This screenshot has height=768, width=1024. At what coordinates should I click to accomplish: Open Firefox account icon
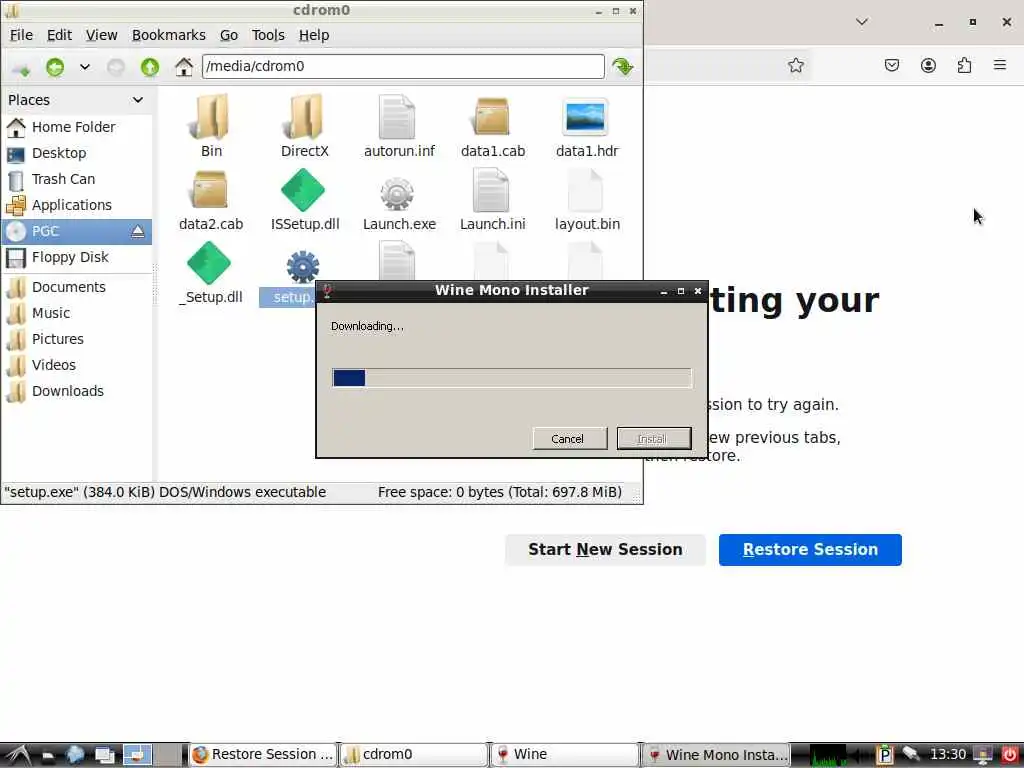click(x=928, y=65)
